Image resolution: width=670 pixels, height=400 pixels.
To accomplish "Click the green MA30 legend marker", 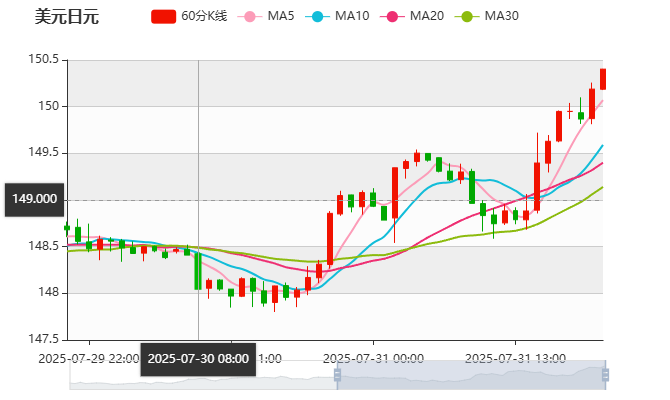I will [x=468, y=16].
